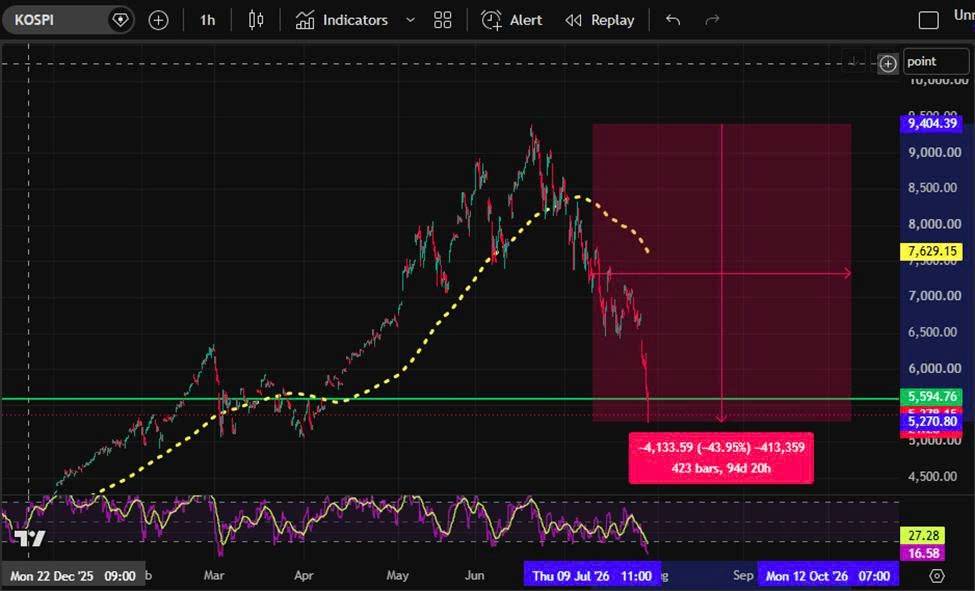Viewport: 975px width, 591px height.
Task: Open the candlestick chart style selector
Action: [256, 21]
